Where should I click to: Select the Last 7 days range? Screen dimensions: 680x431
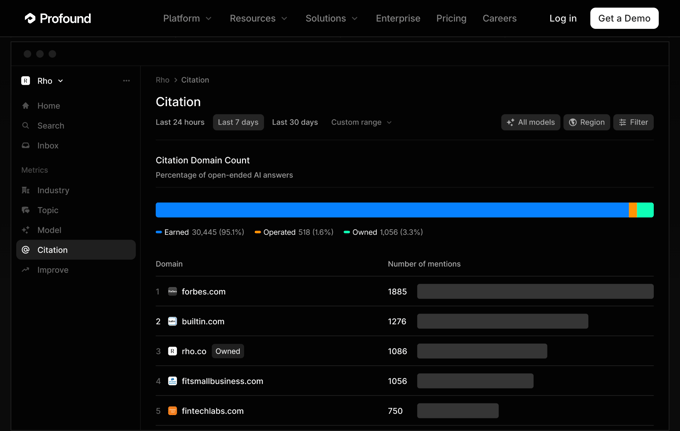pos(238,122)
